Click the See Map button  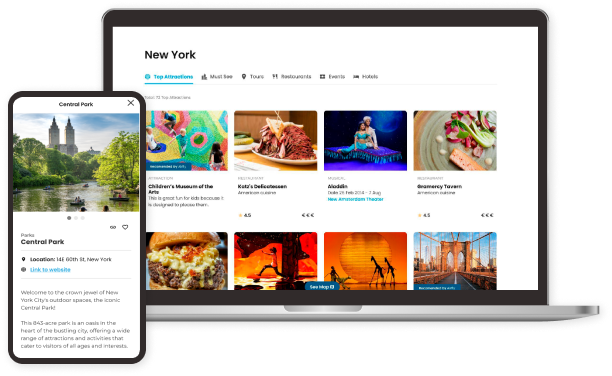point(322,287)
